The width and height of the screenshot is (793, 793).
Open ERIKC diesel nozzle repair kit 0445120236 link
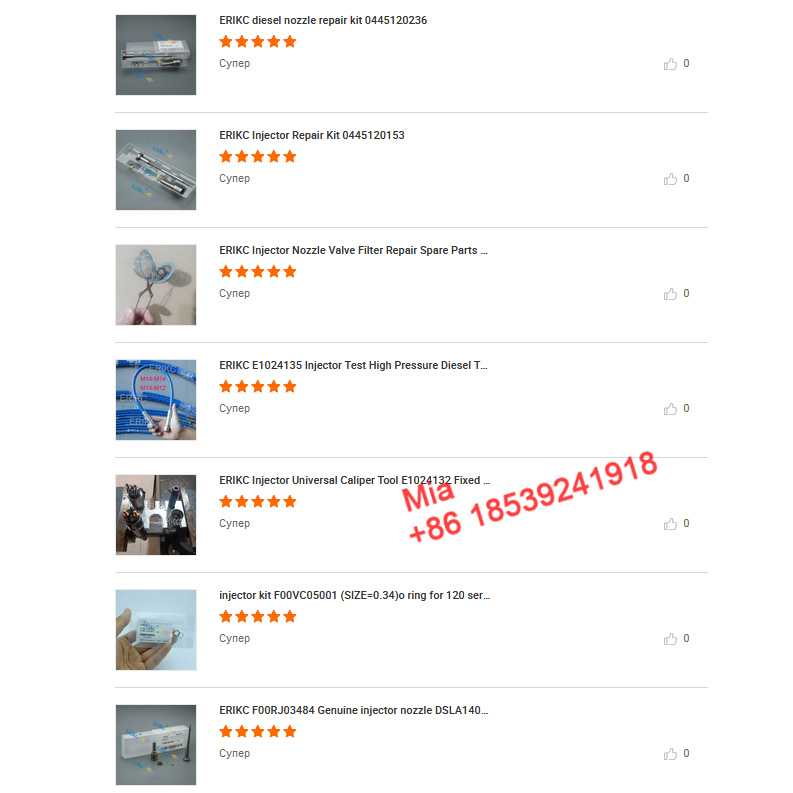coord(323,20)
